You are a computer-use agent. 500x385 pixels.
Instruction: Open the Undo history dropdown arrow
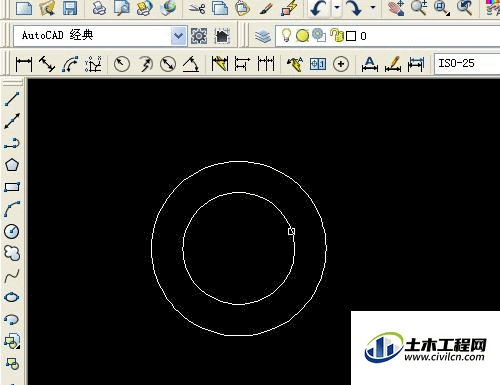[337, 7]
